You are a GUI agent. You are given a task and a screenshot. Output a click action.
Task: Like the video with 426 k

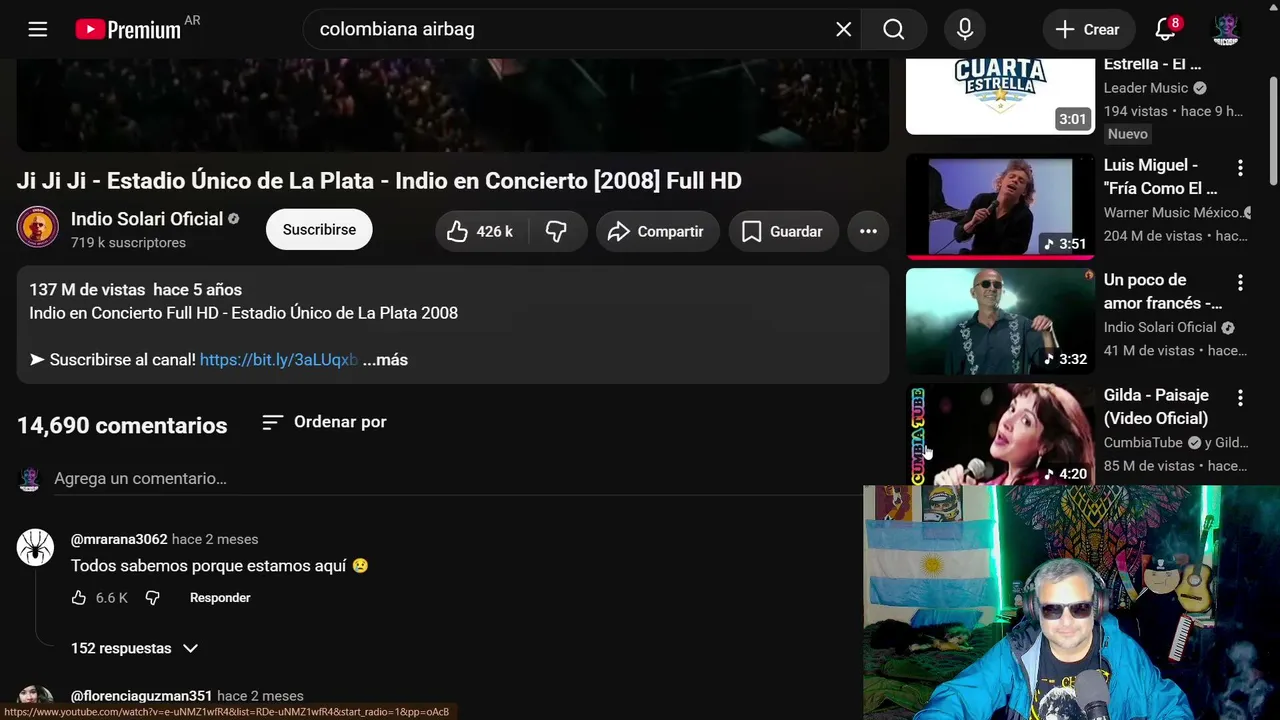point(480,231)
